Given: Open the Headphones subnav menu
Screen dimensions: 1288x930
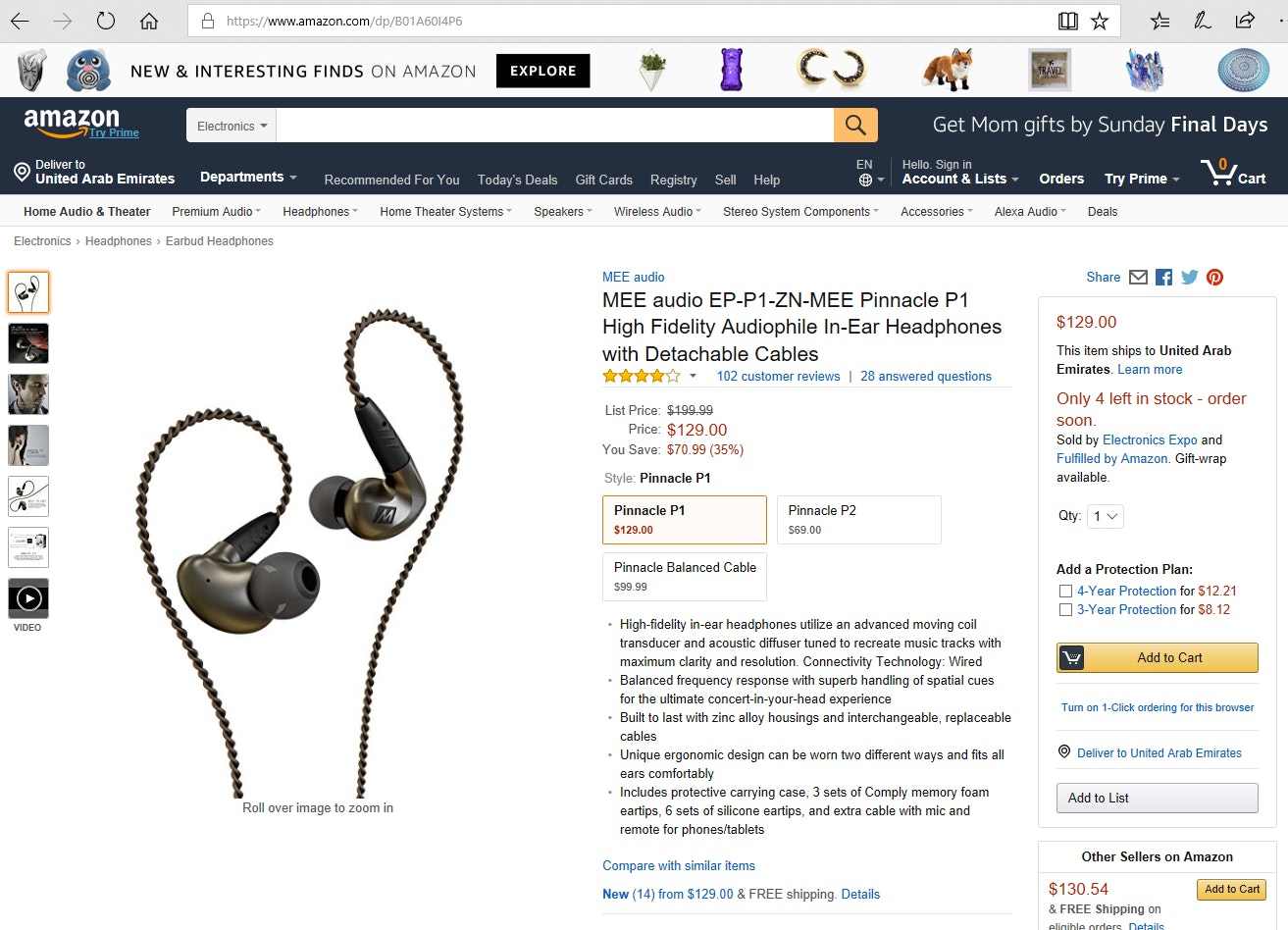Looking at the screenshot, I should pos(320,212).
